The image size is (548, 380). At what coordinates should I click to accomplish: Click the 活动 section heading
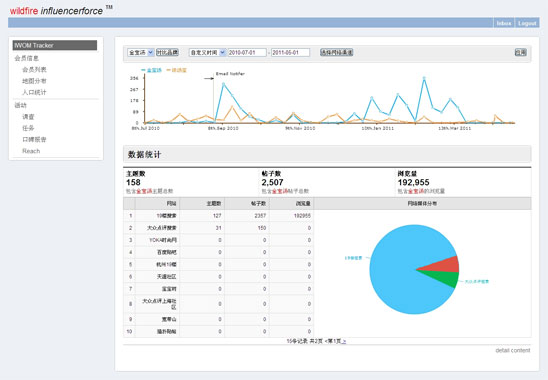click(x=20, y=105)
